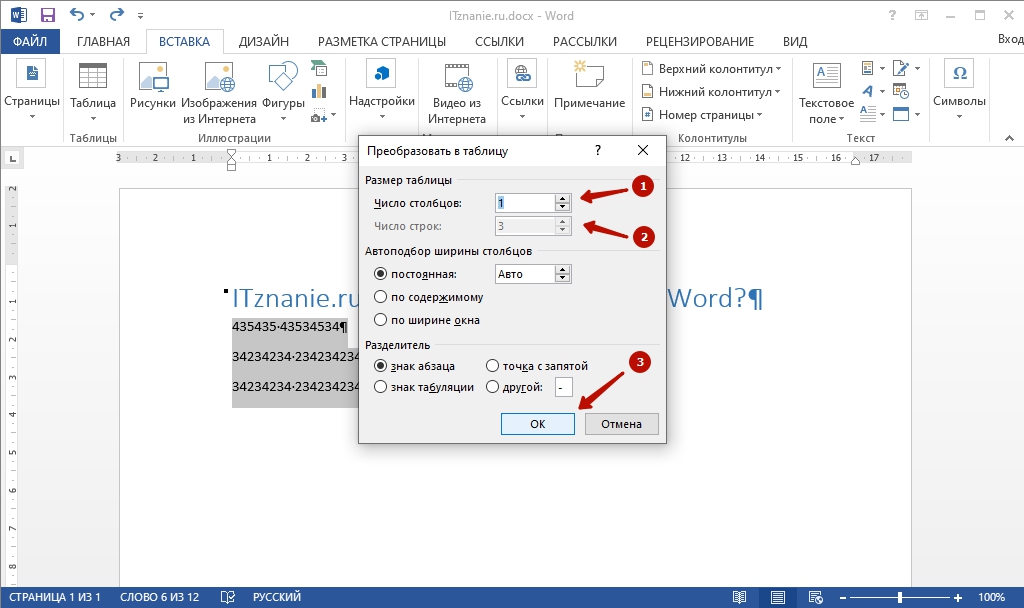
Task: Click the Save icon in Quick Access
Action: 48,15
